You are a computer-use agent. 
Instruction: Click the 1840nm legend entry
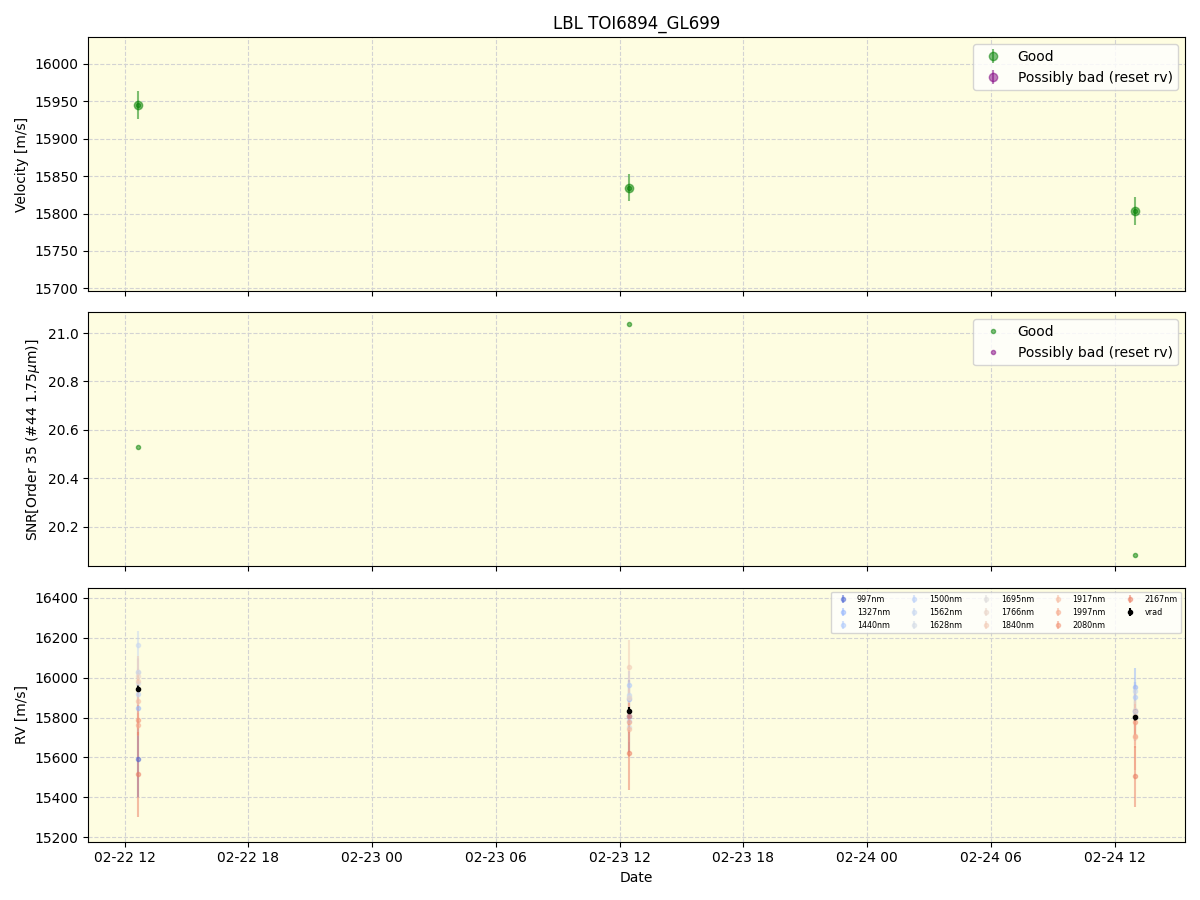coord(1018,625)
